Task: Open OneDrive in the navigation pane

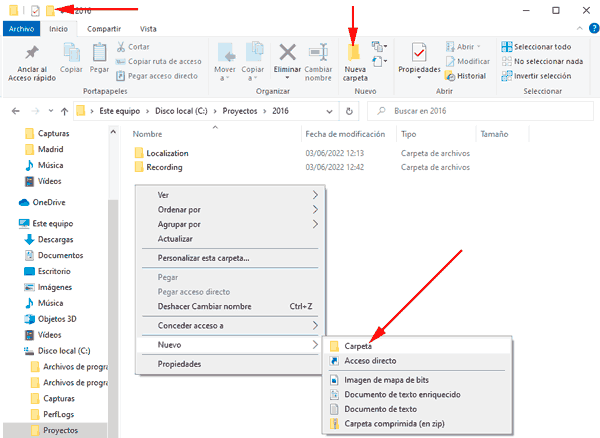Action: point(43,202)
